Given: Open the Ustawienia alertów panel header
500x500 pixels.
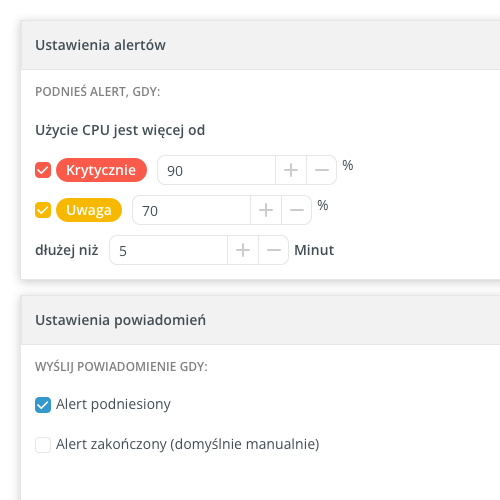Looking at the screenshot, I should 260,45.
